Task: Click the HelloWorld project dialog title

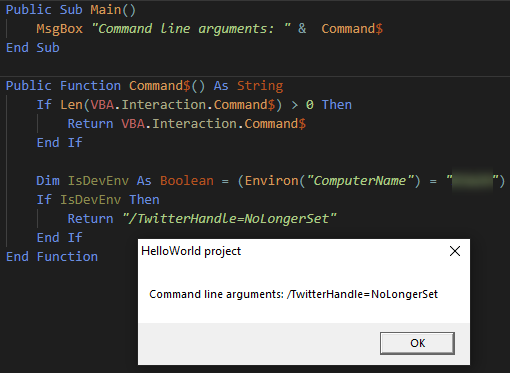Action: point(191,251)
